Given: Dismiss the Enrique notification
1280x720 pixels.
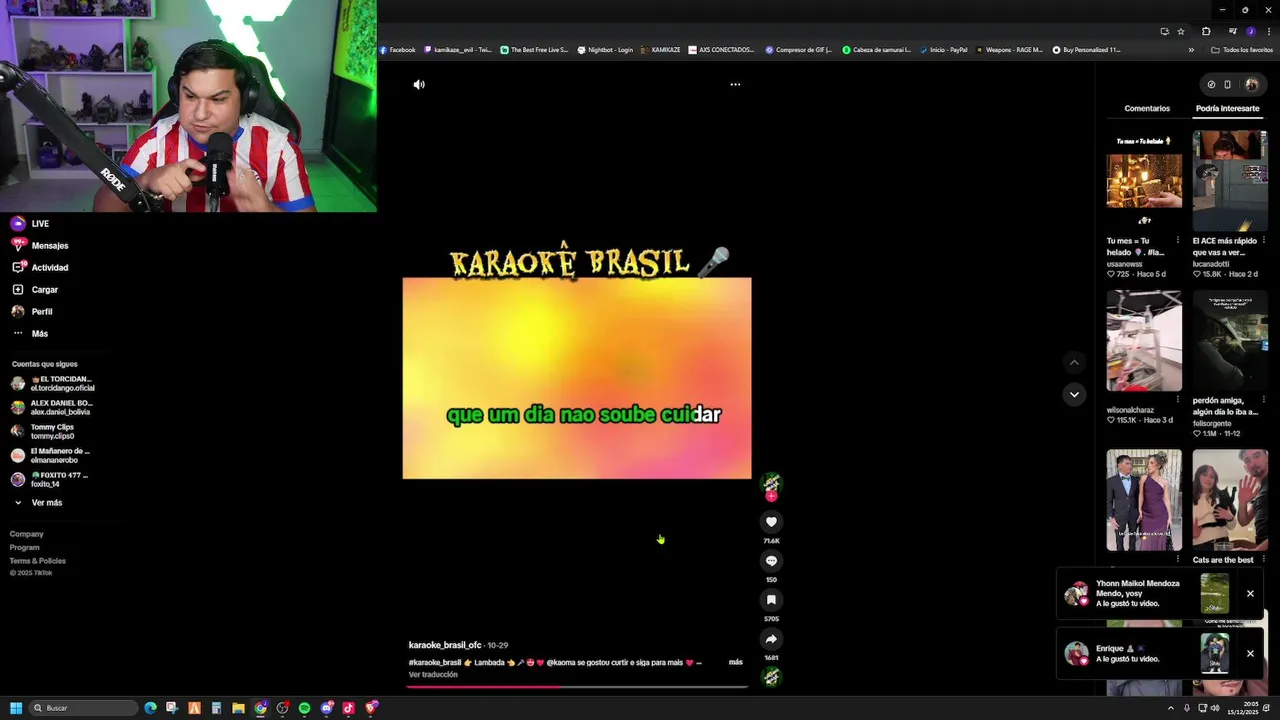Looking at the screenshot, I should pyautogui.click(x=1250, y=654).
